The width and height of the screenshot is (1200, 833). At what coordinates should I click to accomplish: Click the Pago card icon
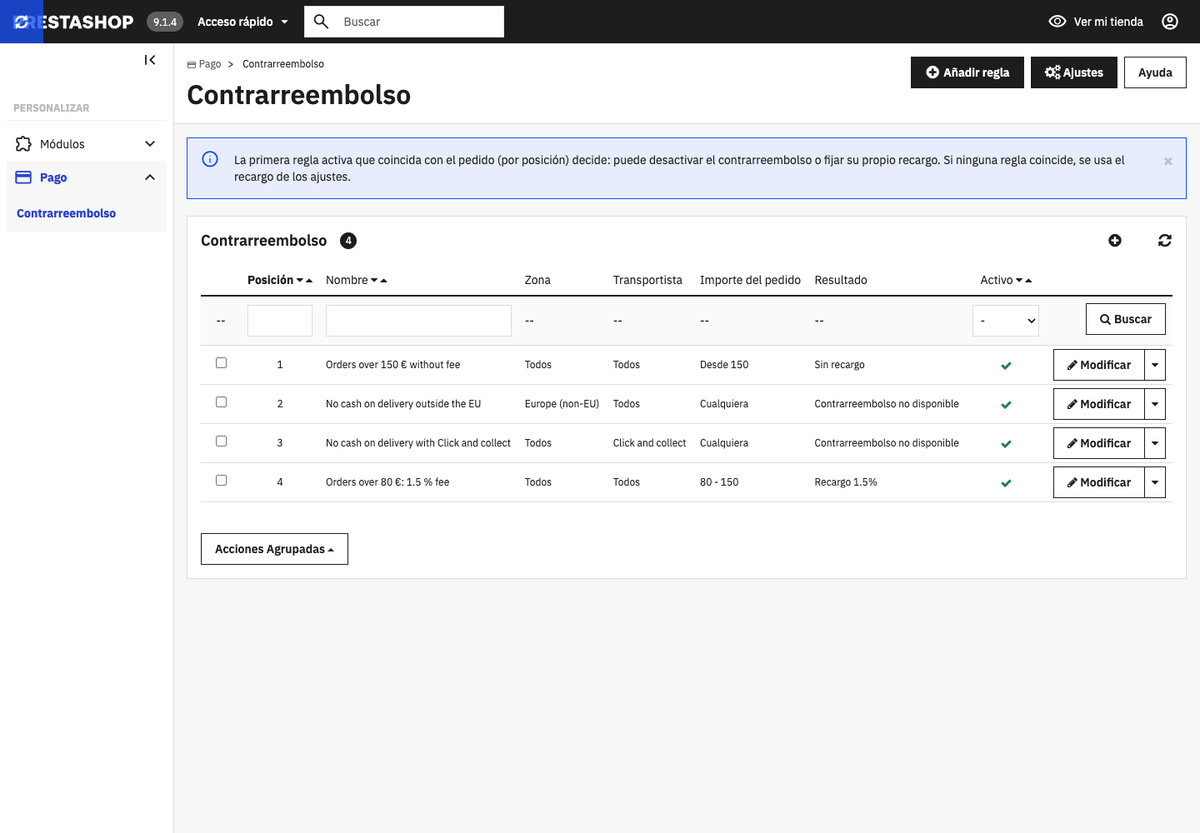(x=23, y=177)
